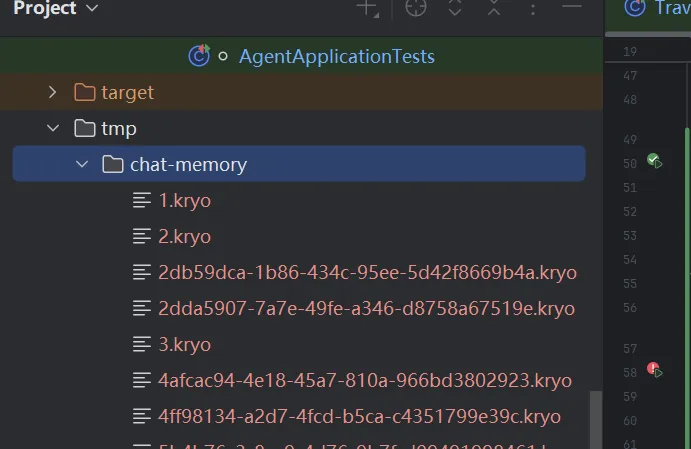Run the passed test at line 50
Viewport: 691px width, 449px height.
click(654, 160)
